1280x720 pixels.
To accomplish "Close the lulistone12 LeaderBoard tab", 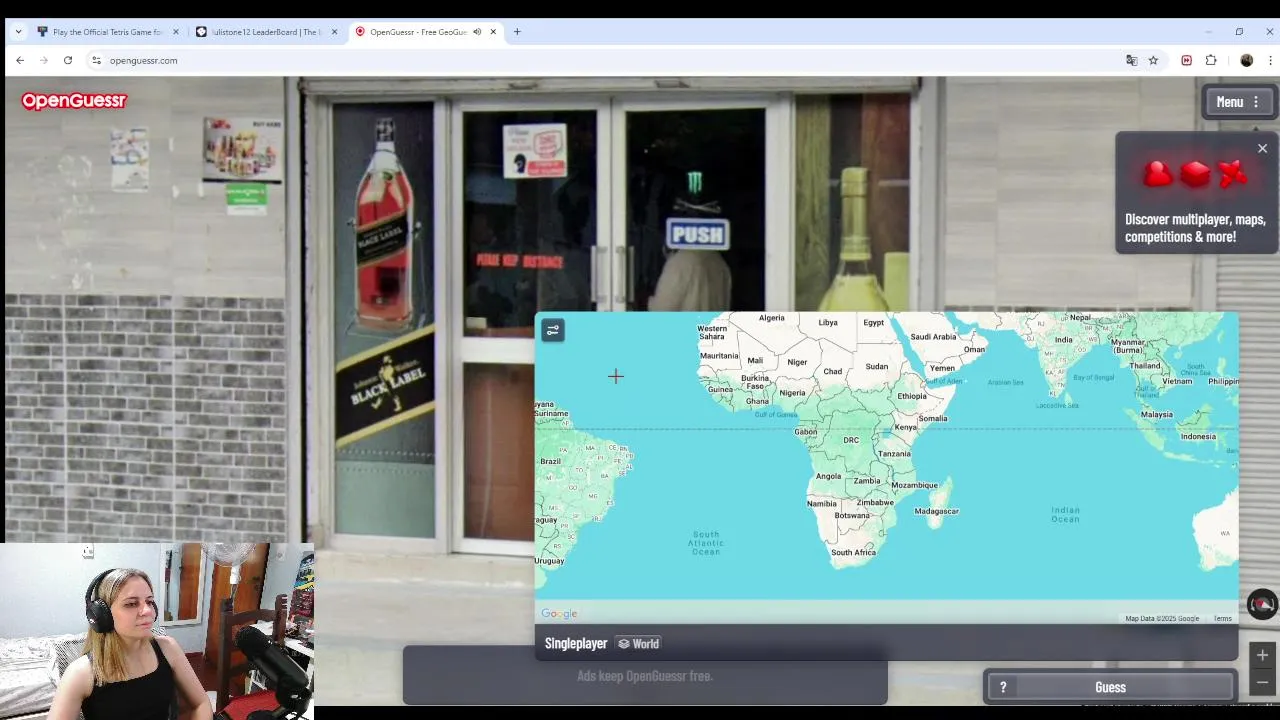I will coord(334,32).
